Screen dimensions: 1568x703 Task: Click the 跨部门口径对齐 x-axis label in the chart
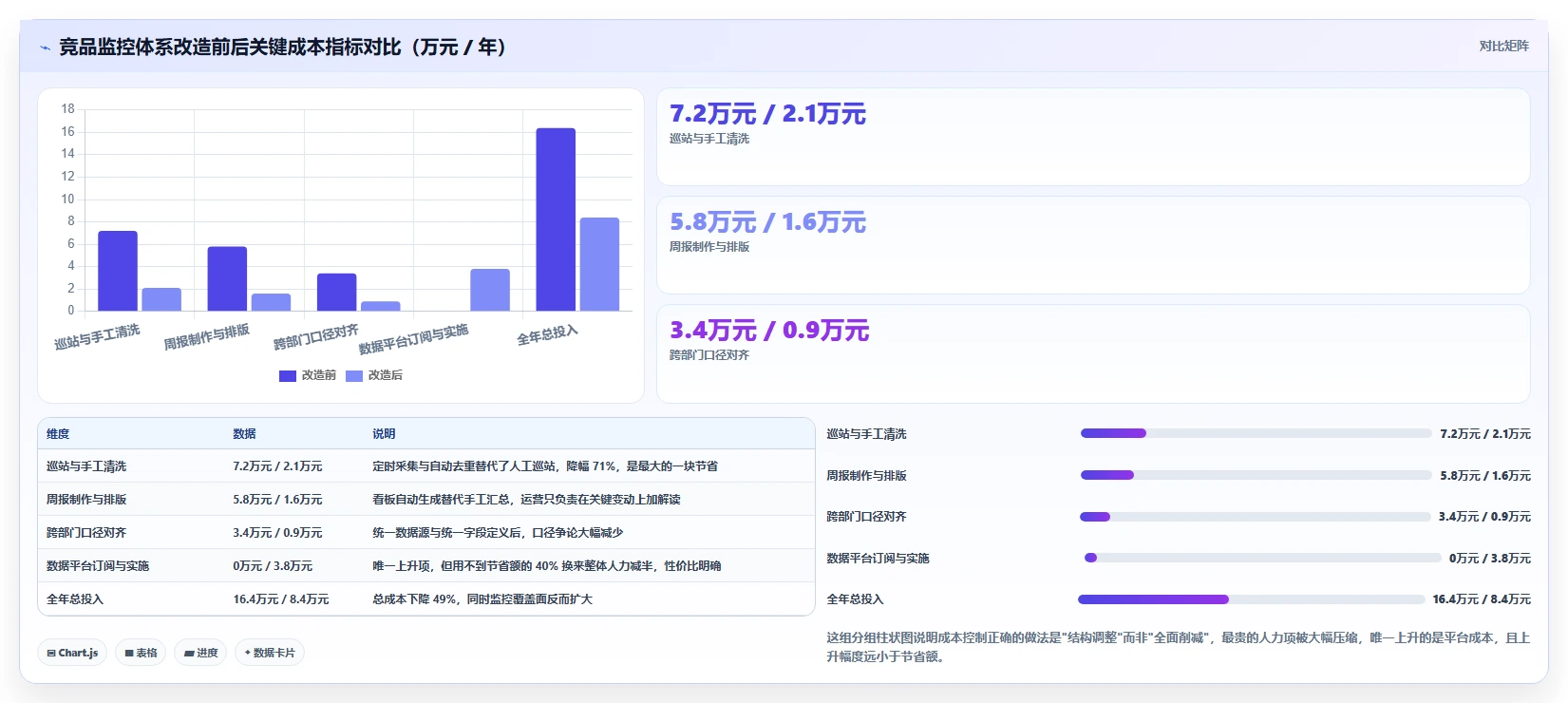316,336
